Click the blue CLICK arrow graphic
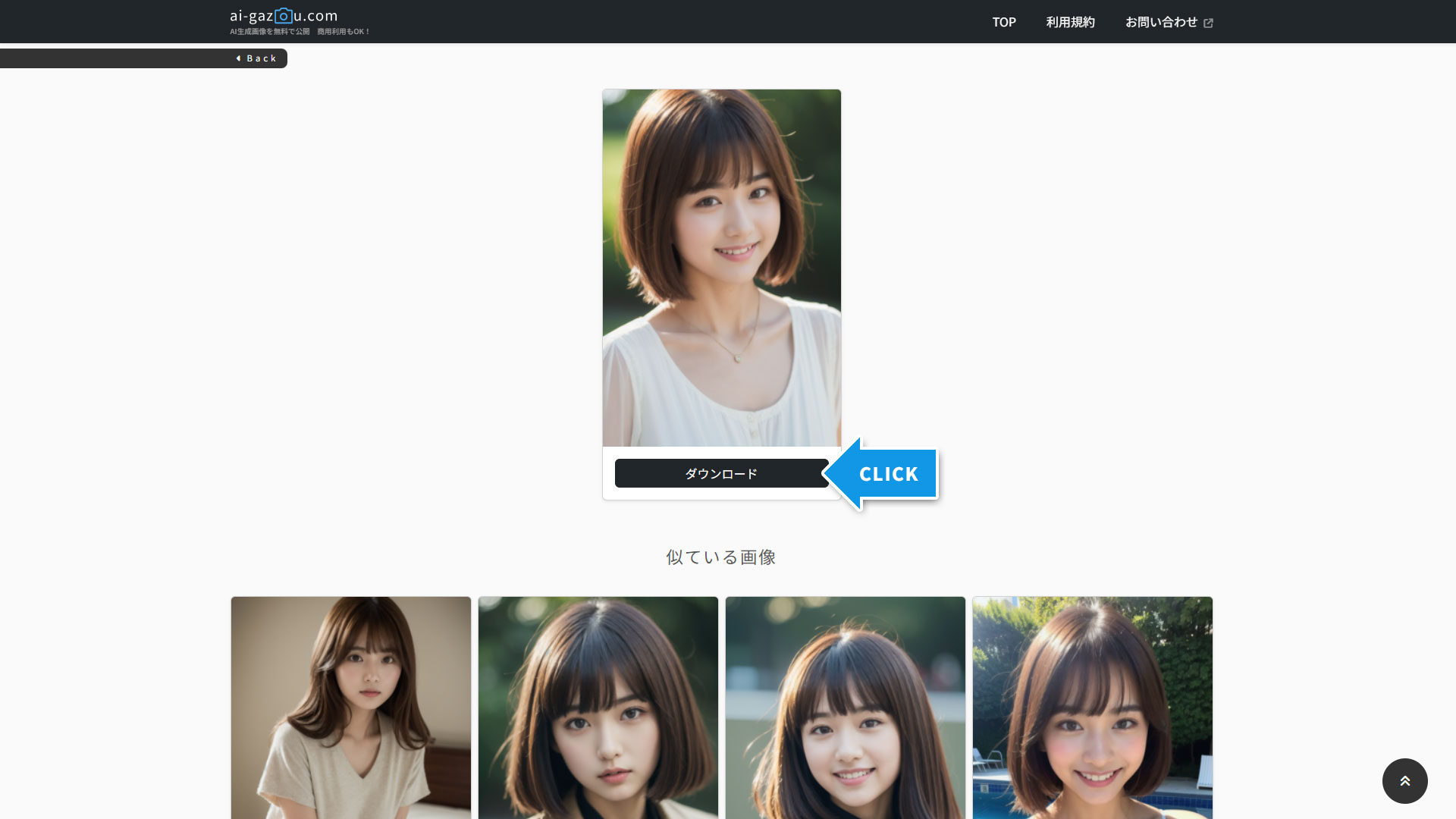Viewport: 1456px width, 819px height. point(880,474)
